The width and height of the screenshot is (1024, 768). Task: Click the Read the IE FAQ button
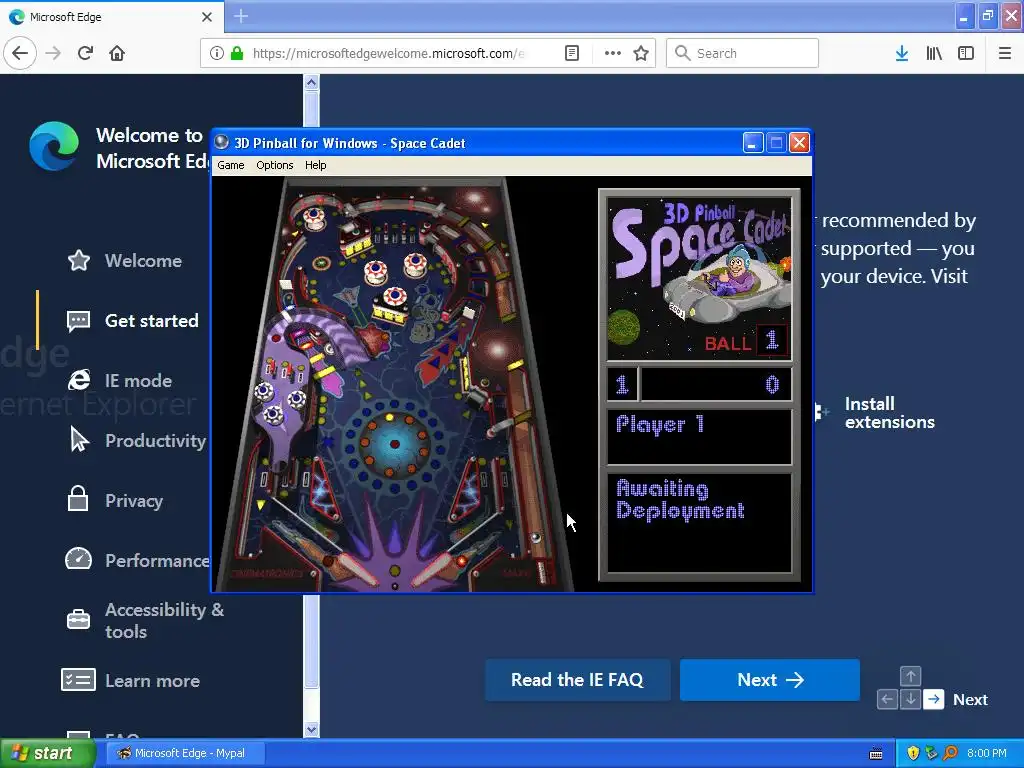(577, 680)
